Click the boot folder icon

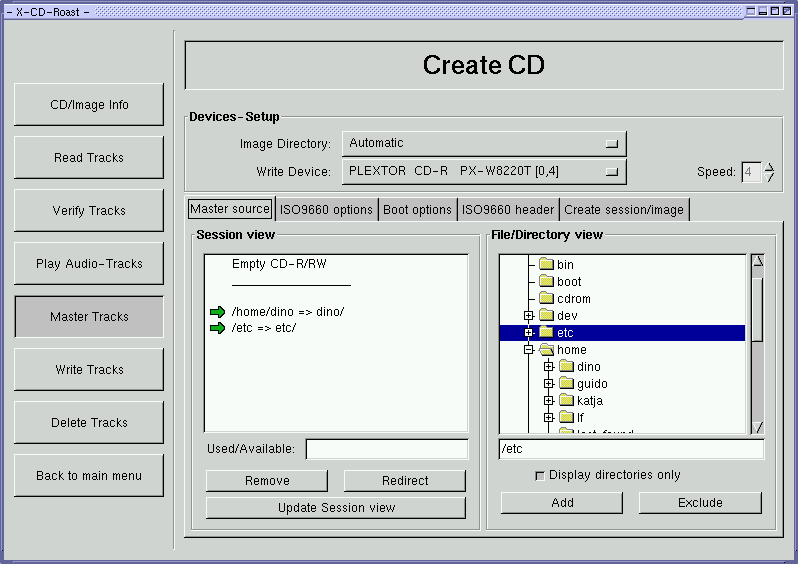coord(546,282)
